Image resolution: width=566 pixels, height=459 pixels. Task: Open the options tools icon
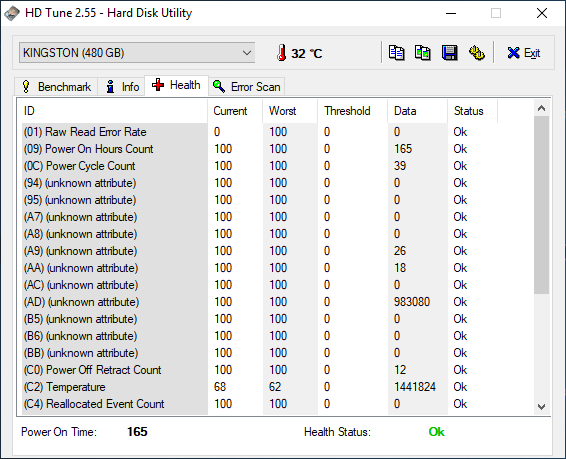pos(476,53)
